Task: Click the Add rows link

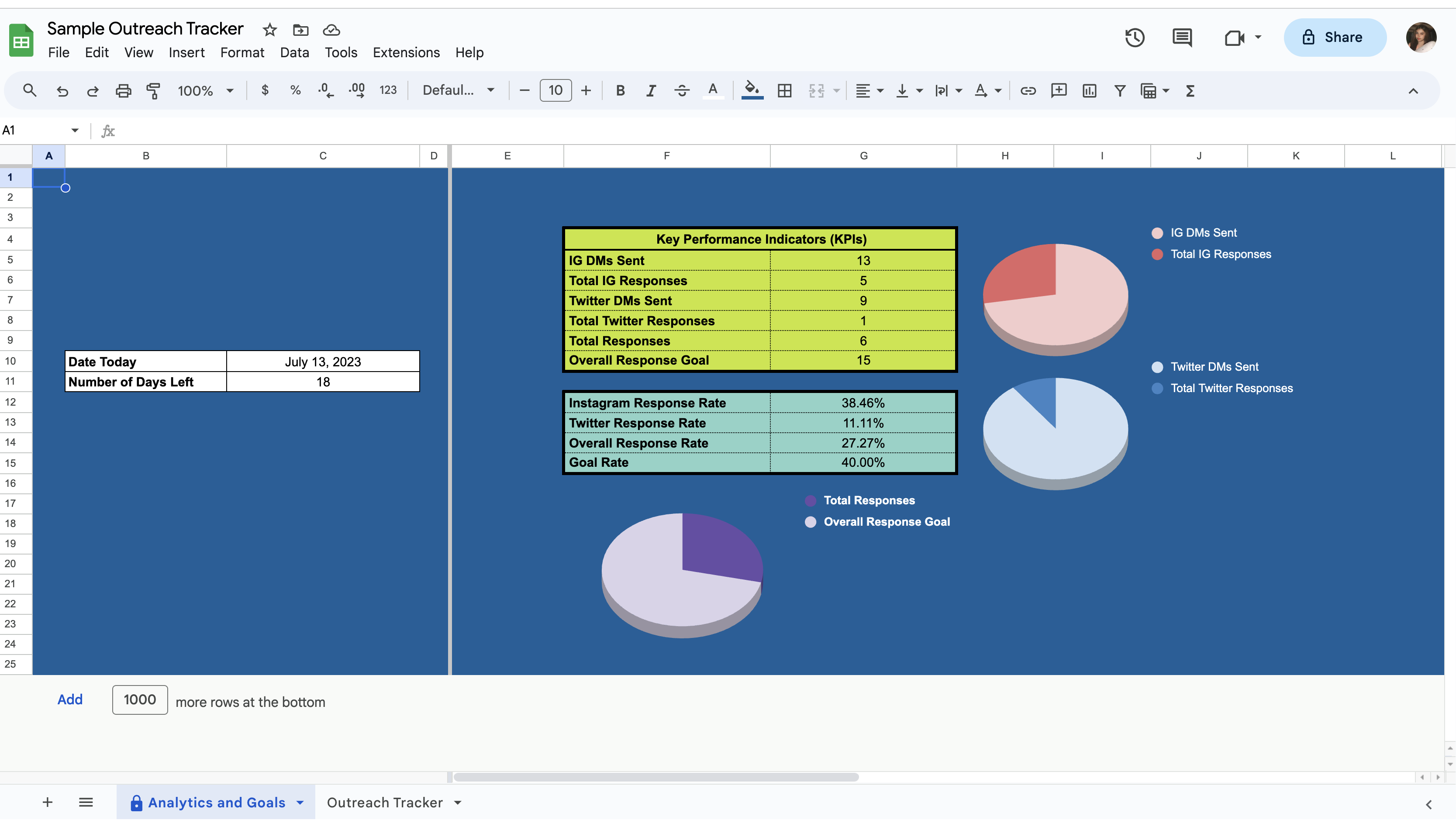Action: (x=70, y=699)
